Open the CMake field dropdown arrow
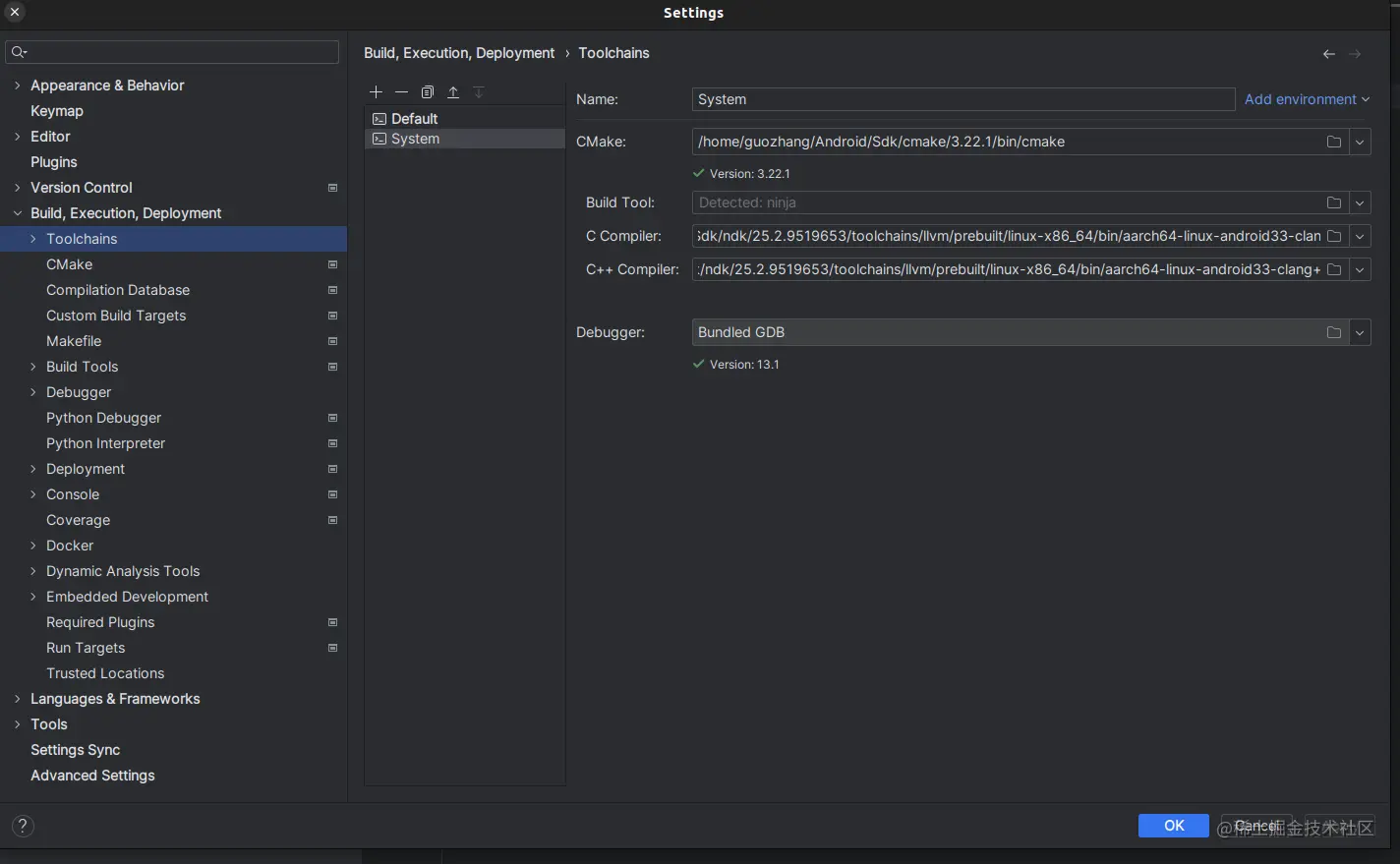 (x=1360, y=142)
